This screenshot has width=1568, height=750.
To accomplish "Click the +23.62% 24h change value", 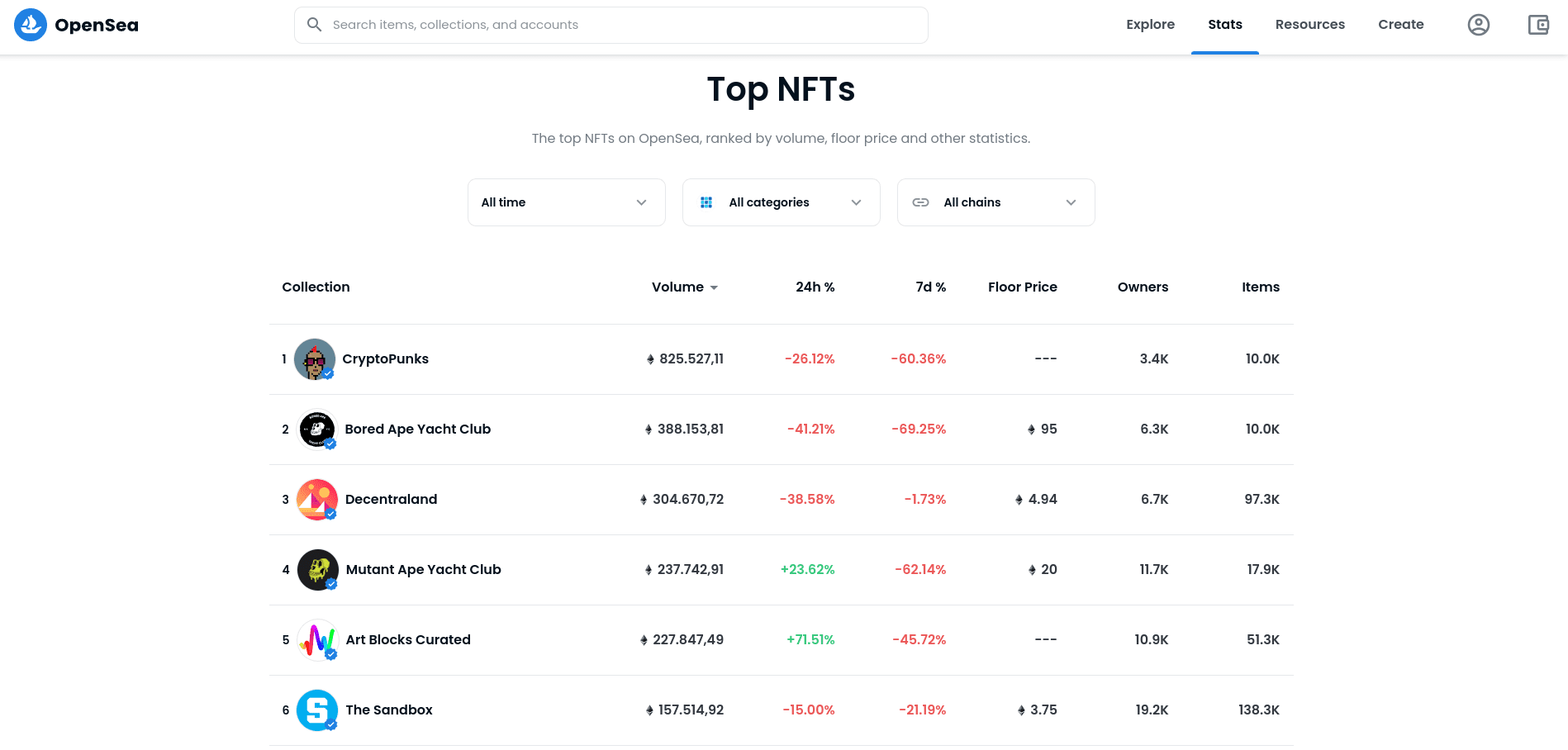I will (807, 570).
